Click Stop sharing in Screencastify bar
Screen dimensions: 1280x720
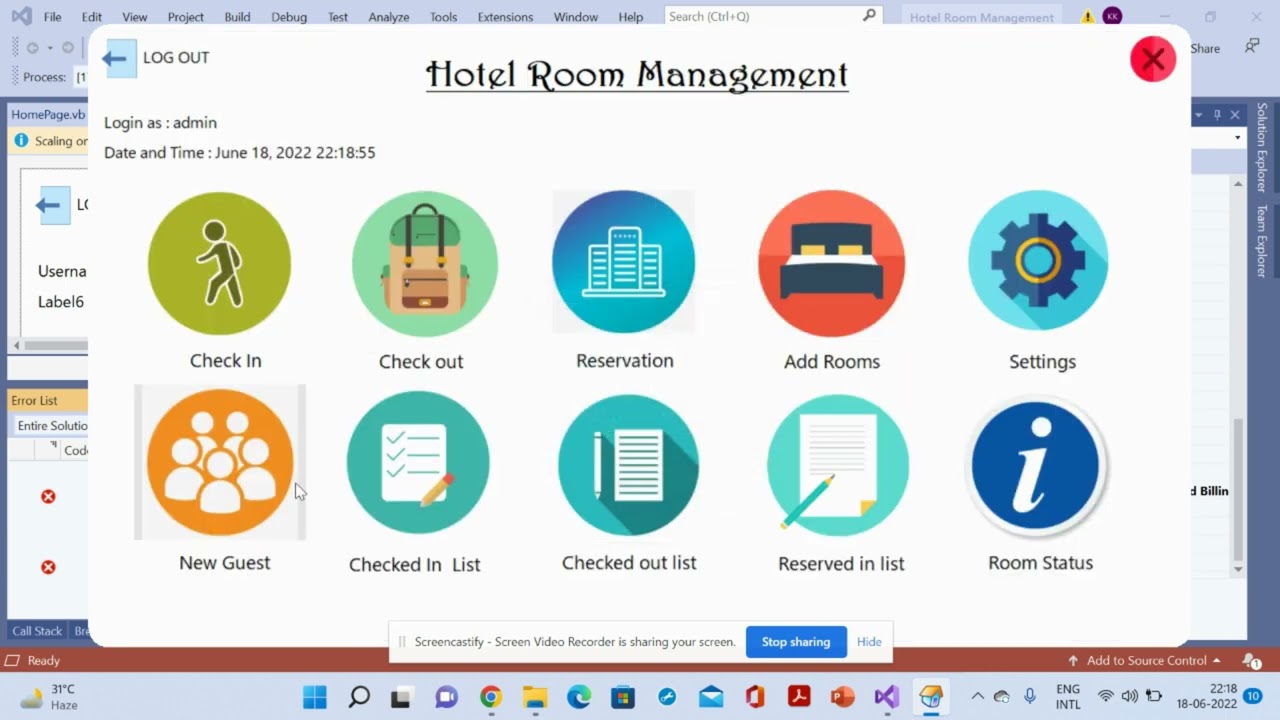796,642
